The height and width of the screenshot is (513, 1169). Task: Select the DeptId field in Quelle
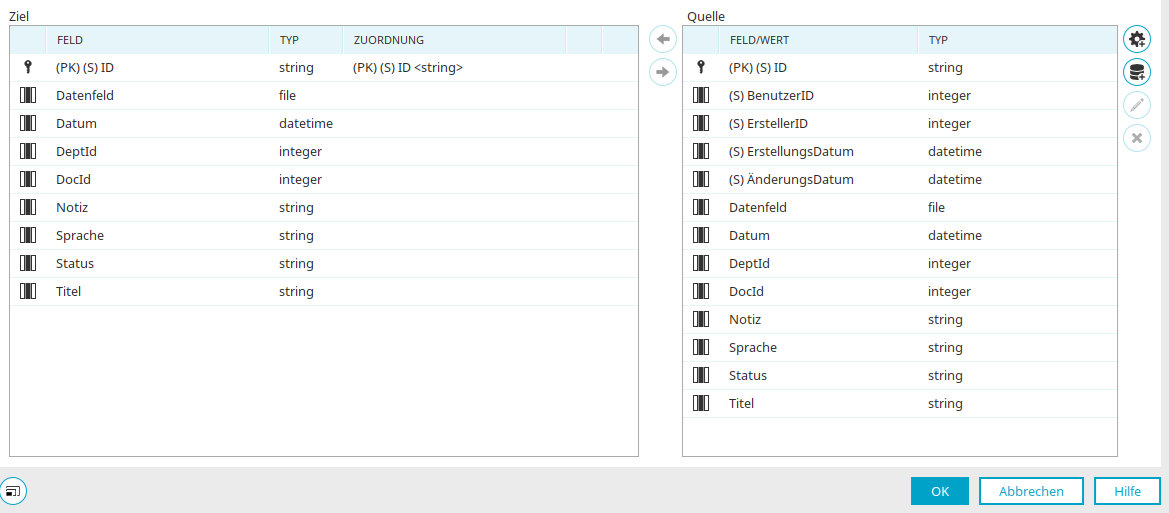click(x=749, y=263)
